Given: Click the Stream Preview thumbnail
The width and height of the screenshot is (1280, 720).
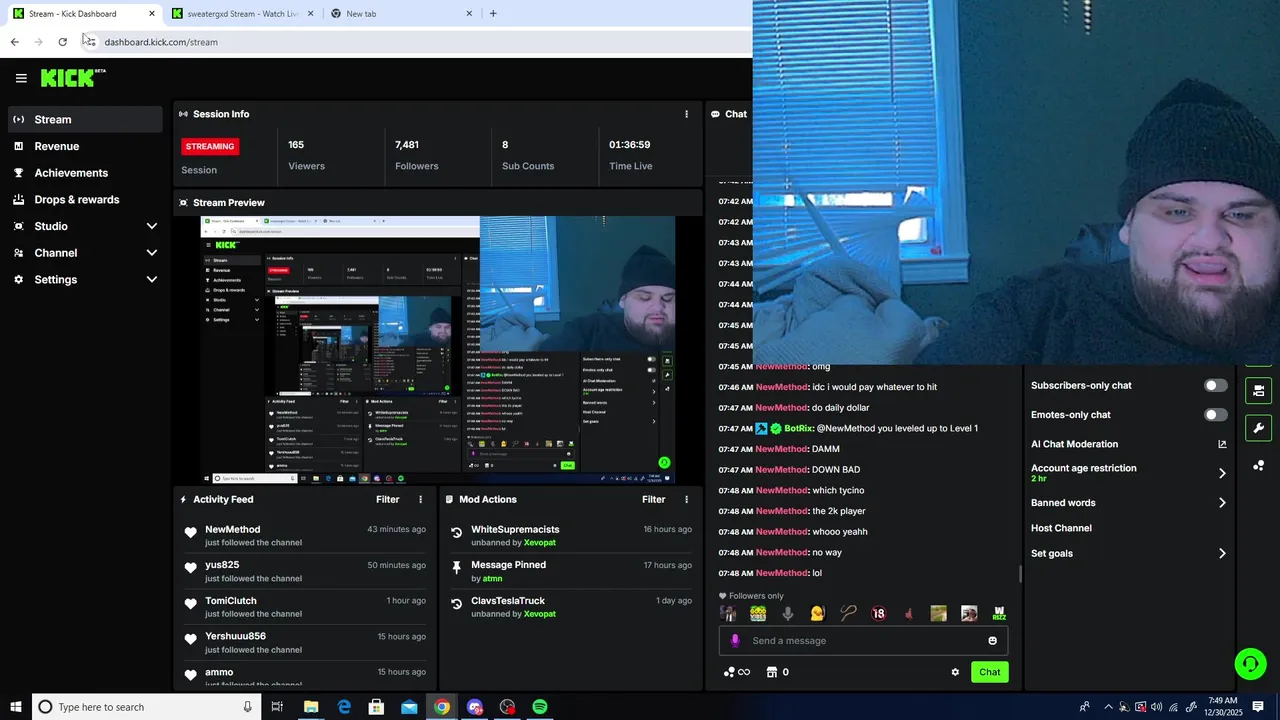Looking at the screenshot, I should tap(437, 349).
